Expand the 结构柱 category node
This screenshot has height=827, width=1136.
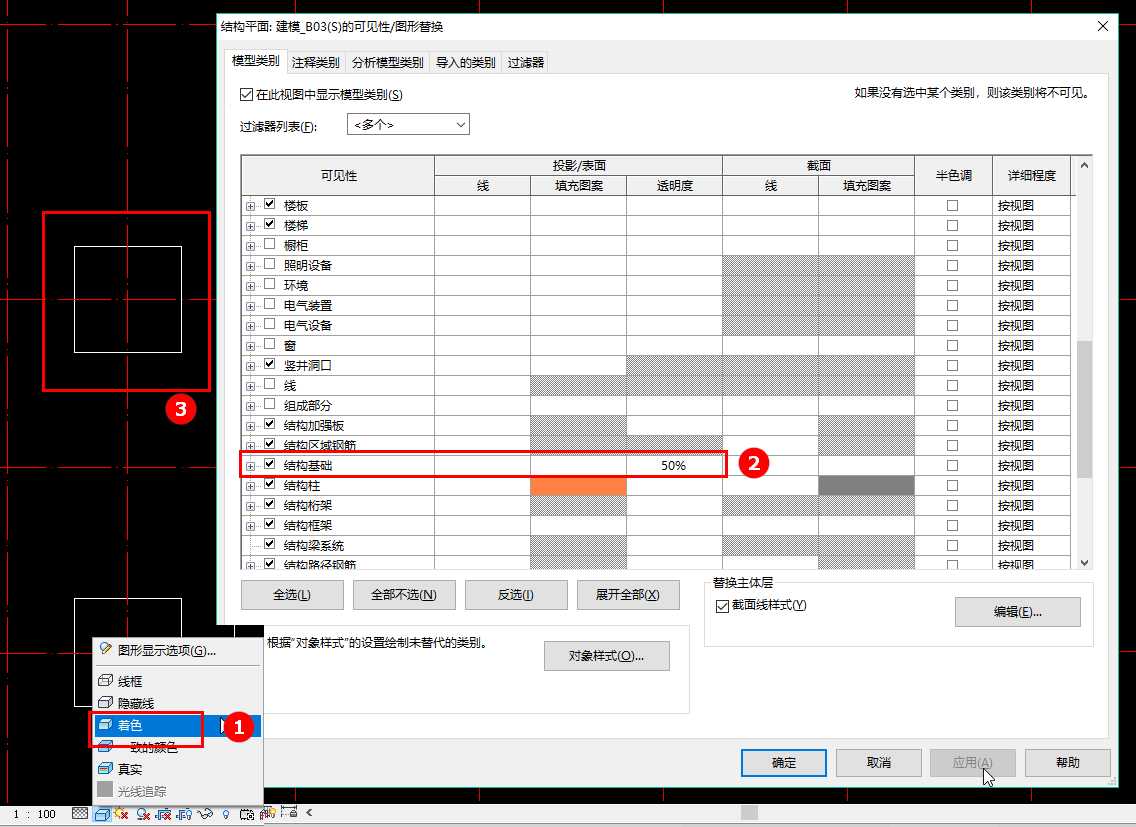pos(251,486)
